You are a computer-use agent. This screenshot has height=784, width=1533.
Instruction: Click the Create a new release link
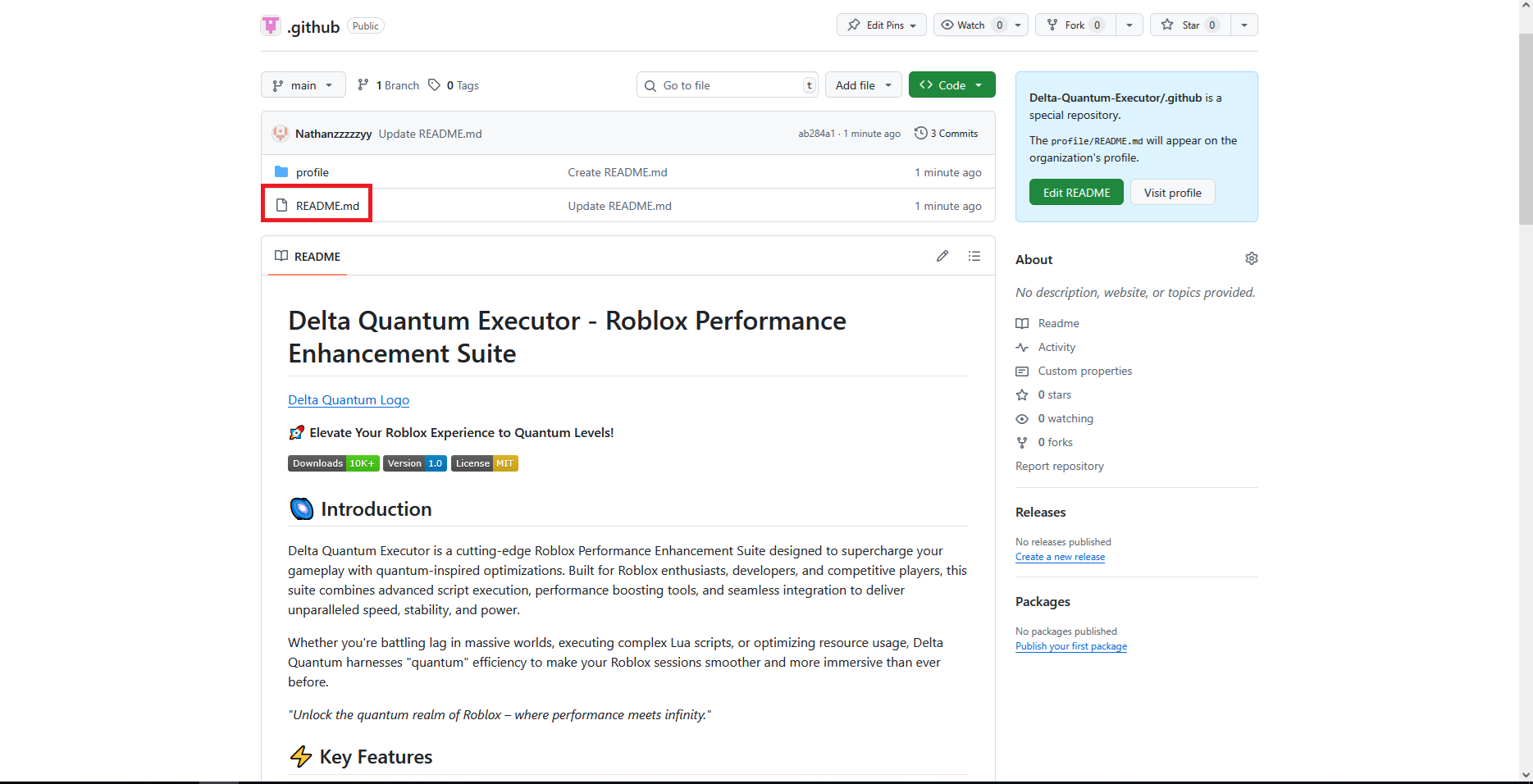click(x=1060, y=557)
